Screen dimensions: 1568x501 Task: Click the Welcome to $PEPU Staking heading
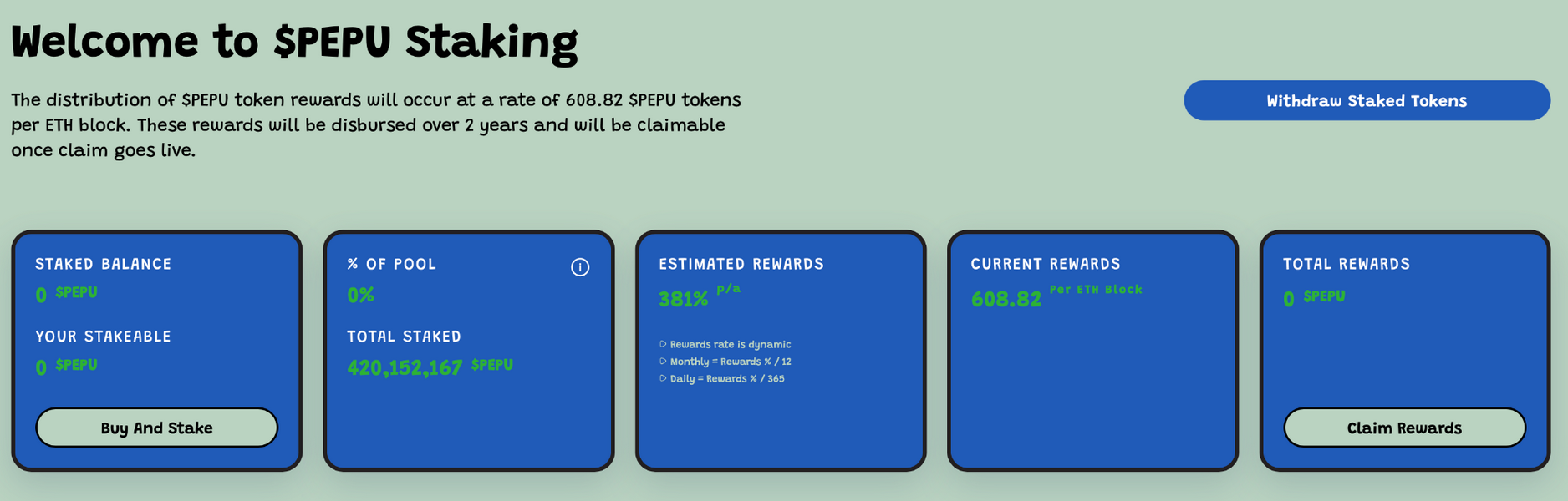tap(294, 42)
